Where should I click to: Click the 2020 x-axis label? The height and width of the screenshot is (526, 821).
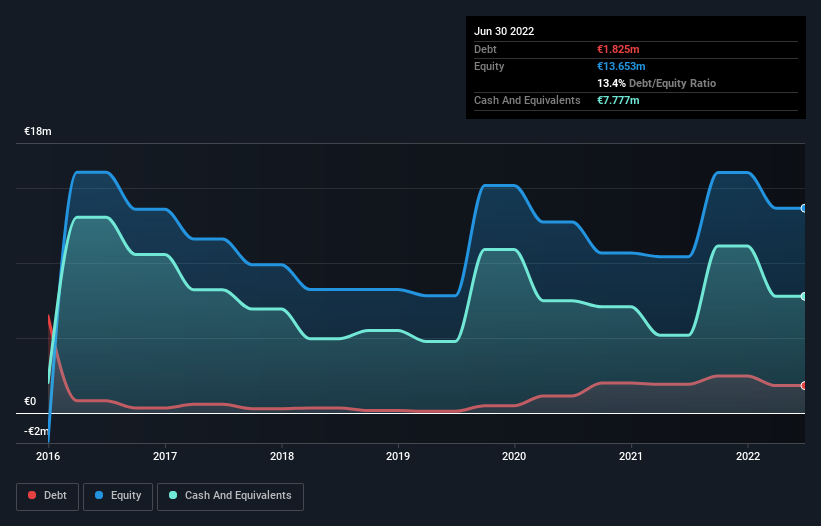coord(514,456)
